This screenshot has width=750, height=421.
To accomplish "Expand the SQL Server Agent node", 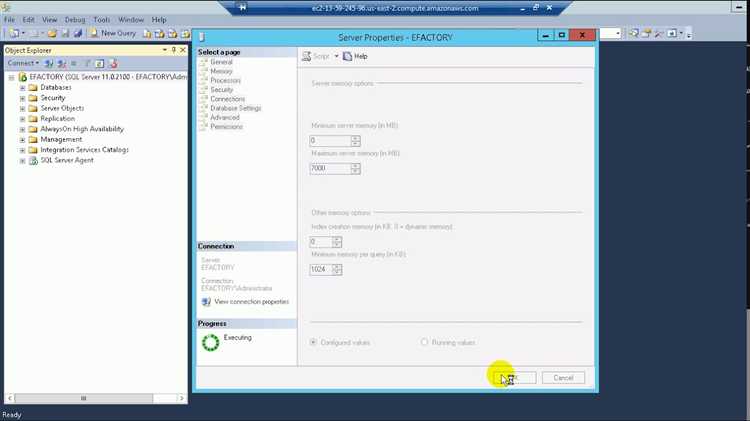I will point(22,161).
